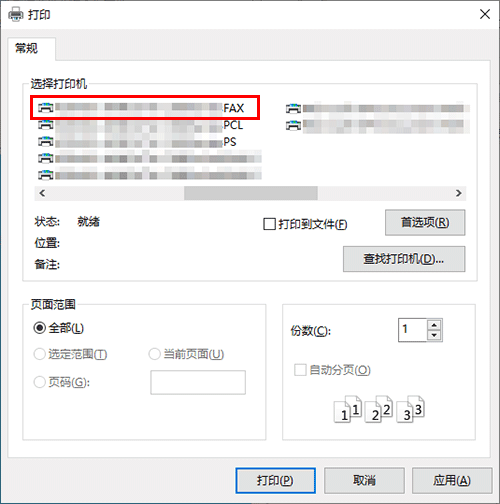Select the second printer icon in the right column
The image size is (500, 504).
coord(293,125)
